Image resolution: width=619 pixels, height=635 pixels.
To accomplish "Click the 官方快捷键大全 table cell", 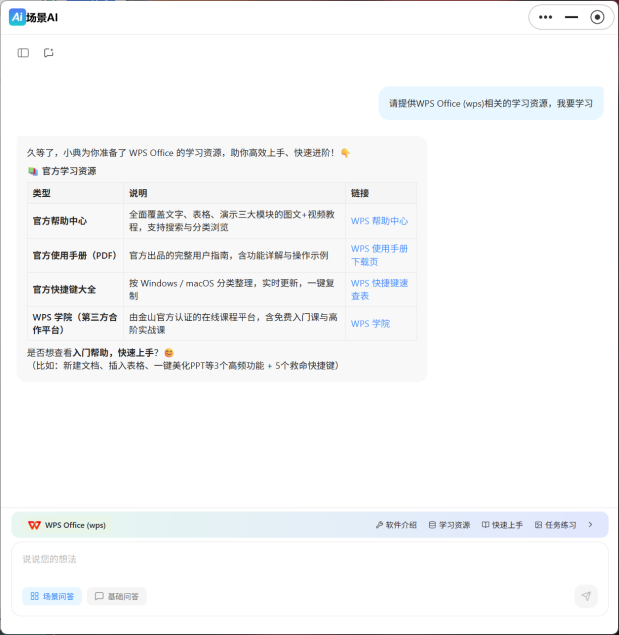I will [x=75, y=290].
